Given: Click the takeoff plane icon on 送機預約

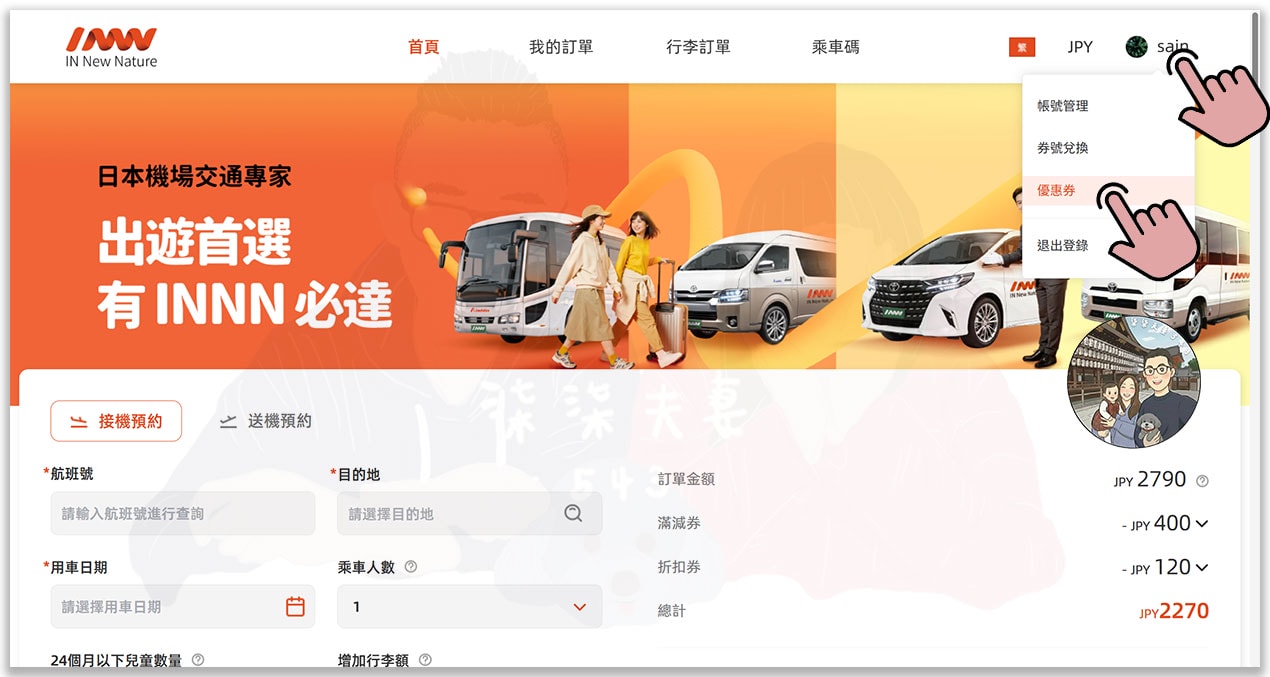Looking at the screenshot, I should point(228,422).
